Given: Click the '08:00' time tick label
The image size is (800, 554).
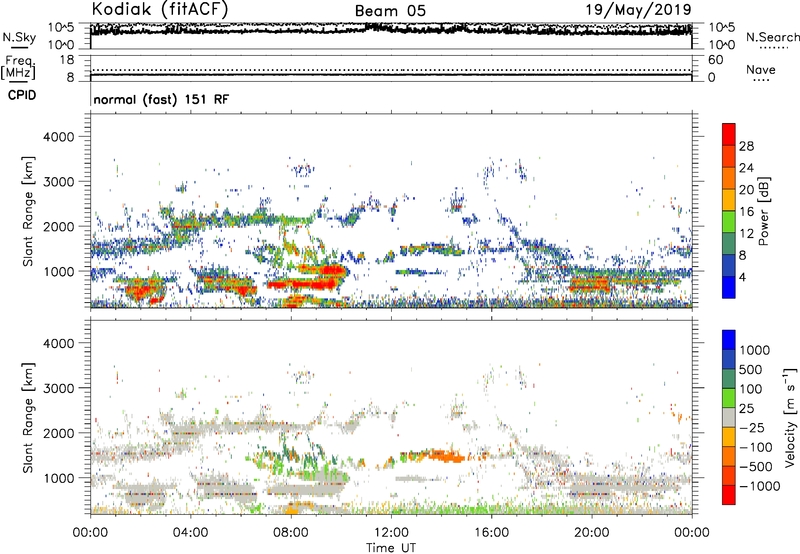Looking at the screenshot, I should click(290, 533).
